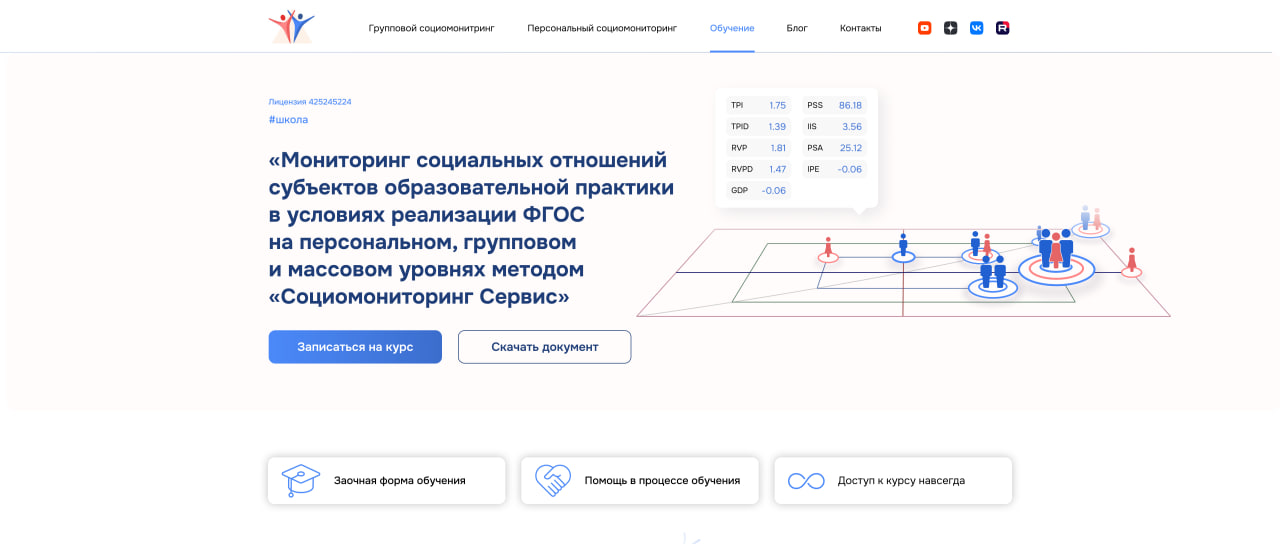The image size is (1280, 544).
Task: Open the VK social network icon
Action: tap(977, 28)
